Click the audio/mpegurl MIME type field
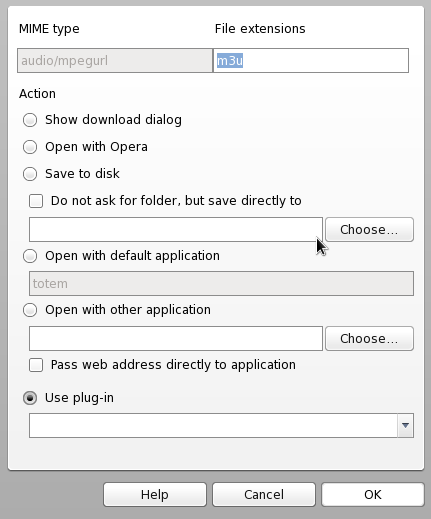The width and height of the screenshot is (431, 519). pos(115,60)
